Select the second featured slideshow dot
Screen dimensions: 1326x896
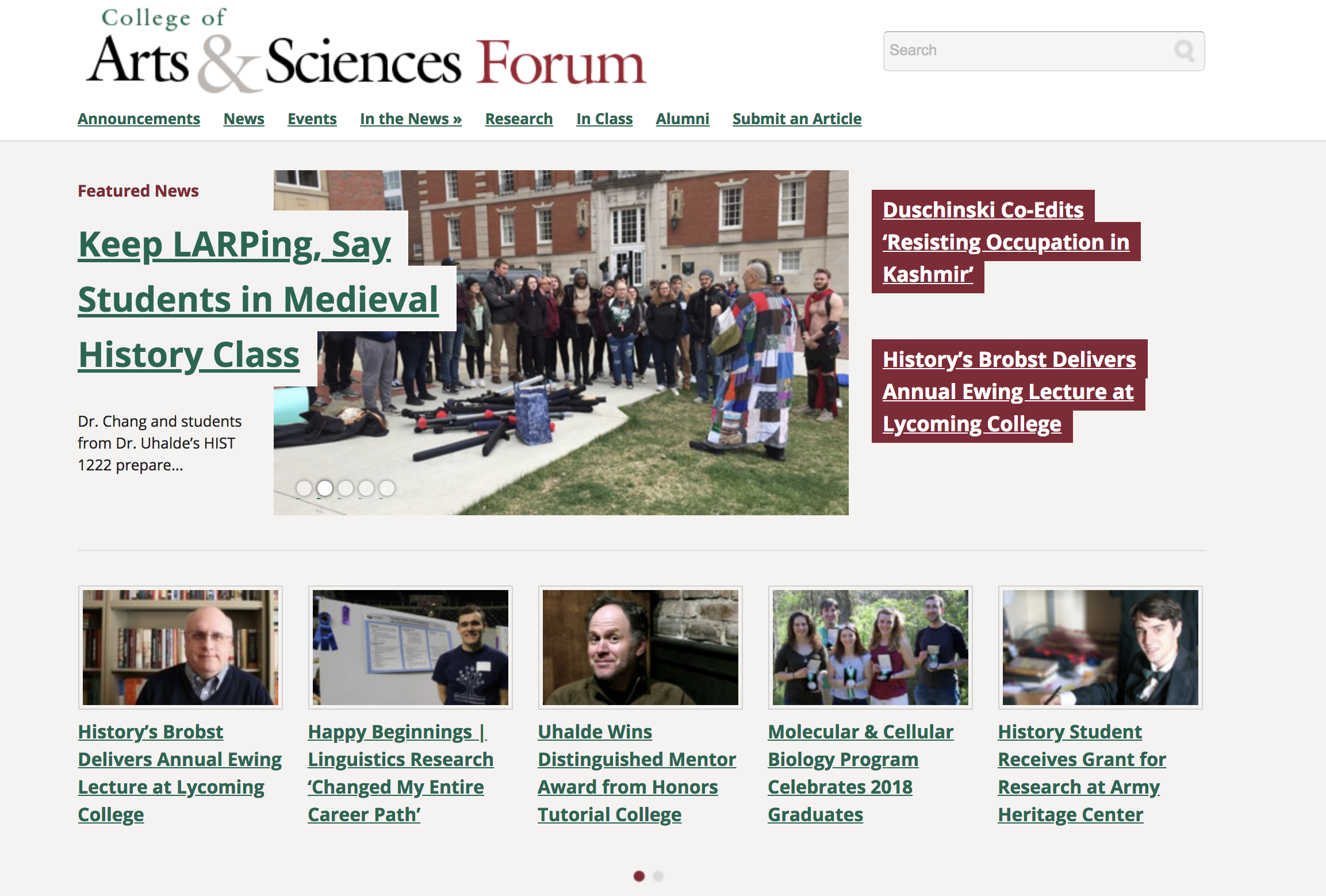(x=325, y=488)
